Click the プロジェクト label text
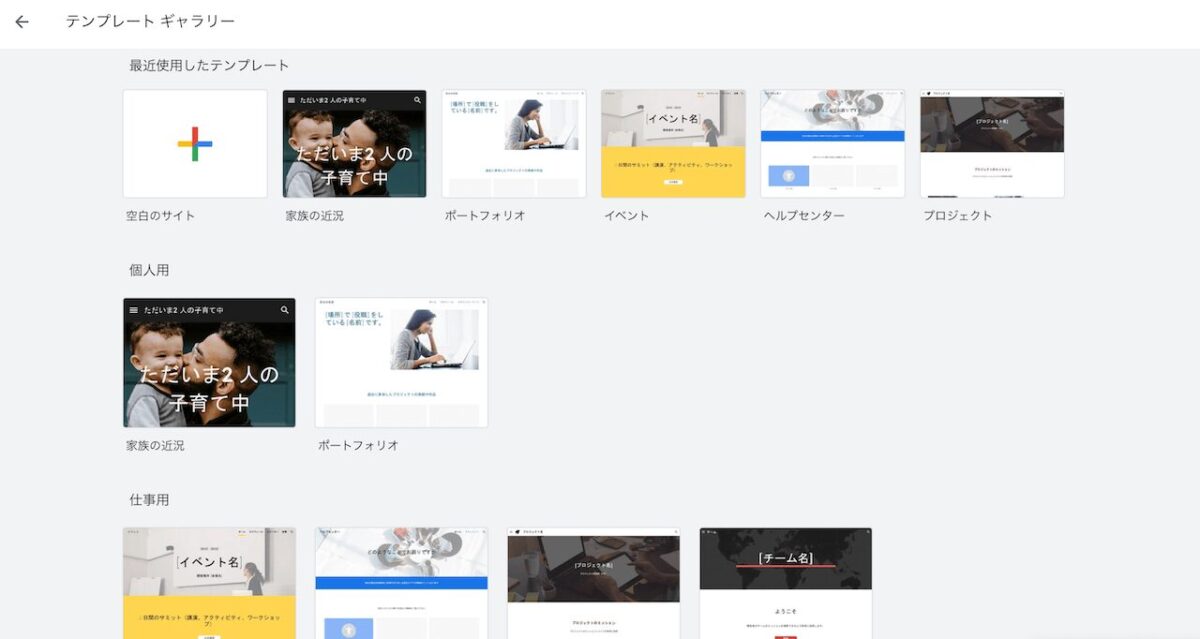Viewport: 1200px width, 639px height. 957,215
